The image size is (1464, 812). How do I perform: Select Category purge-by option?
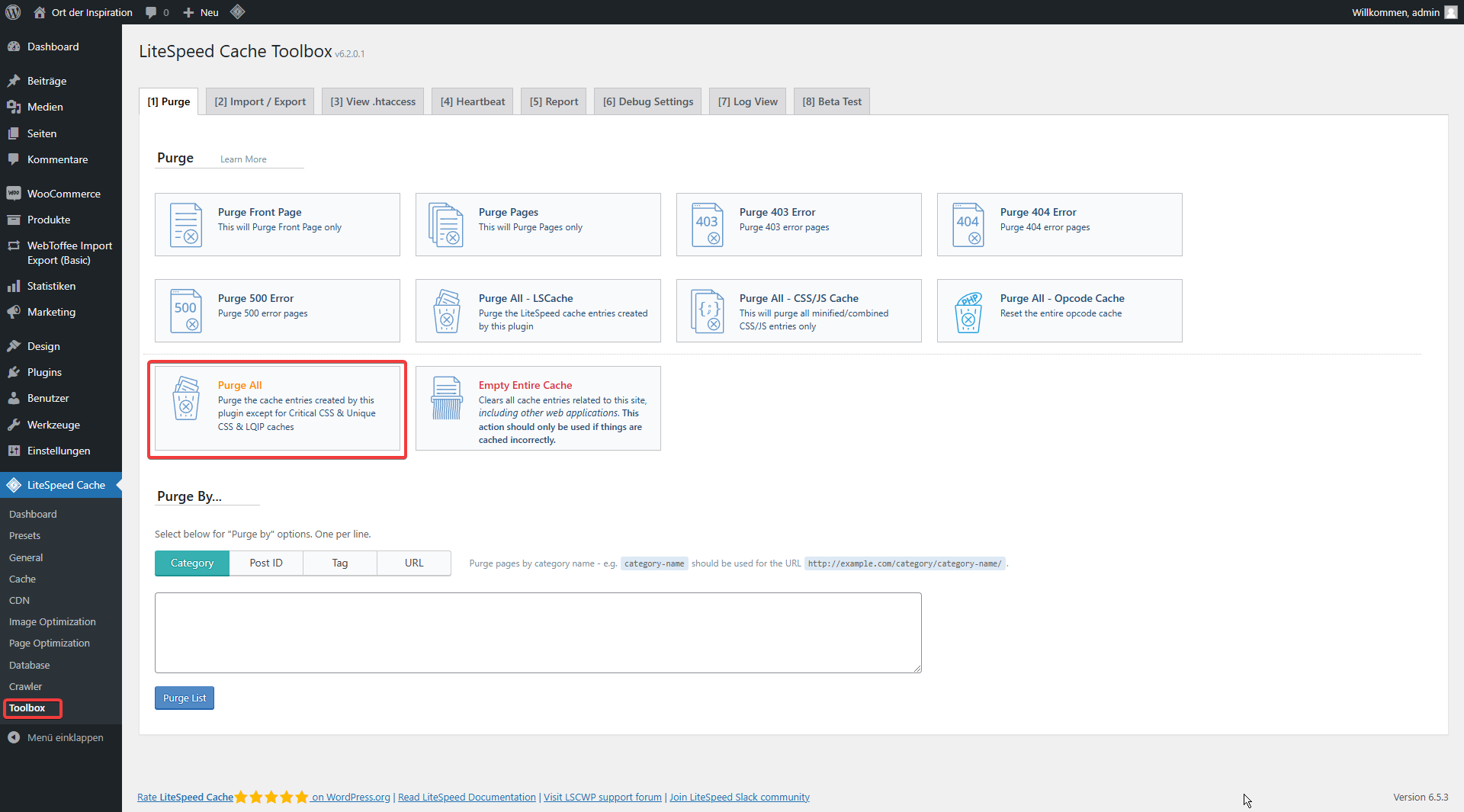[x=192, y=563]
